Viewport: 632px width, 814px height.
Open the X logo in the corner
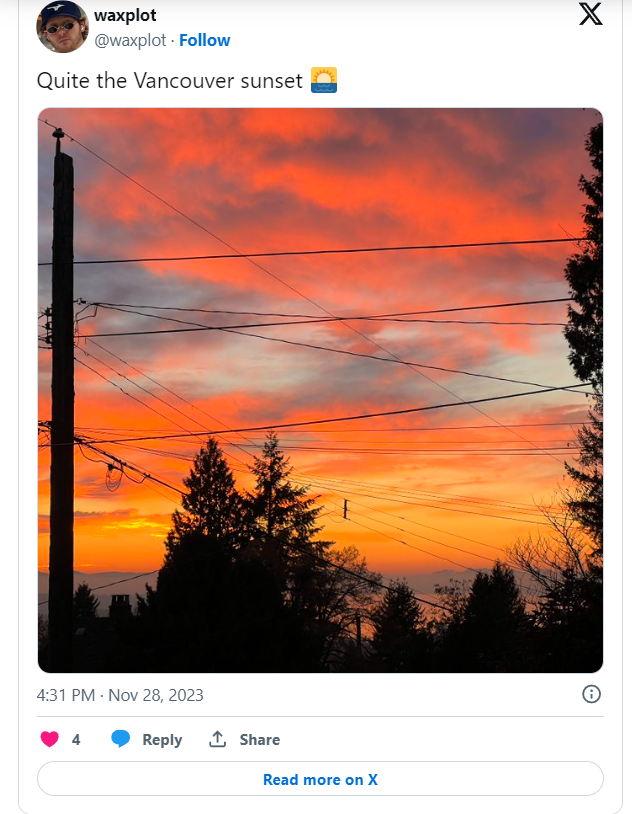click(x=590, y=14)
